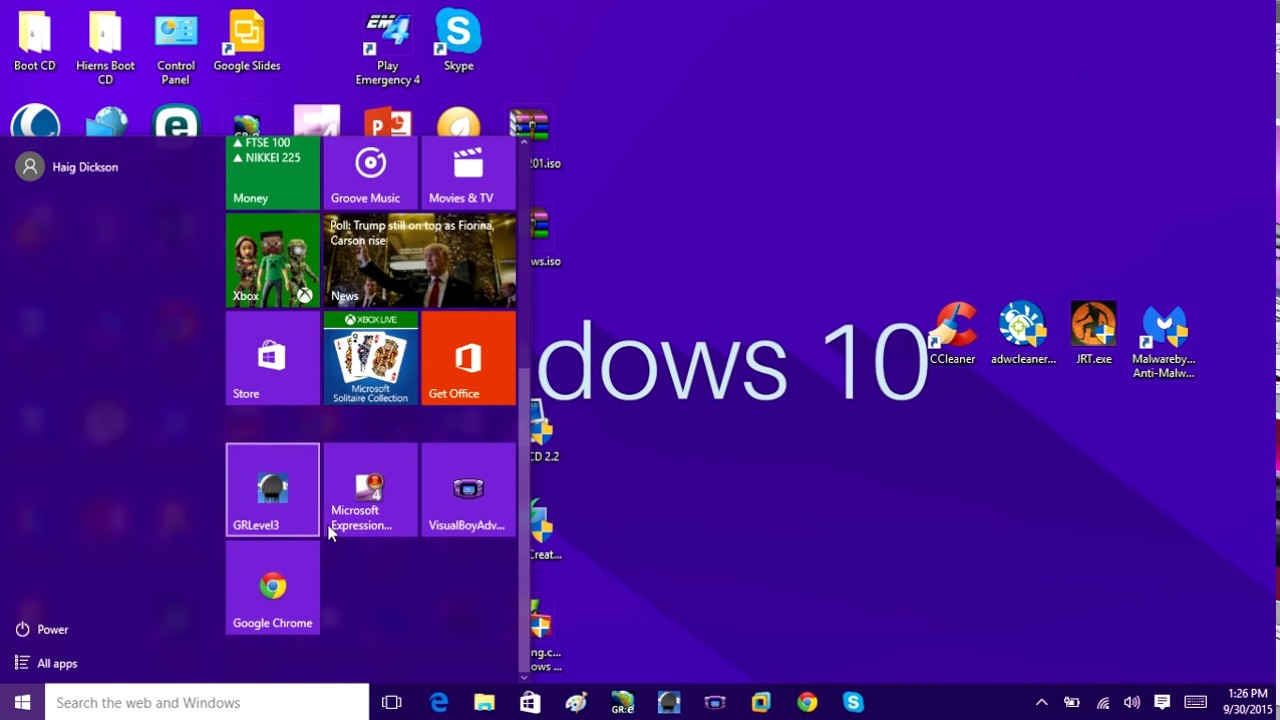Select the PowerPoint desktop icon

(388, 123)
